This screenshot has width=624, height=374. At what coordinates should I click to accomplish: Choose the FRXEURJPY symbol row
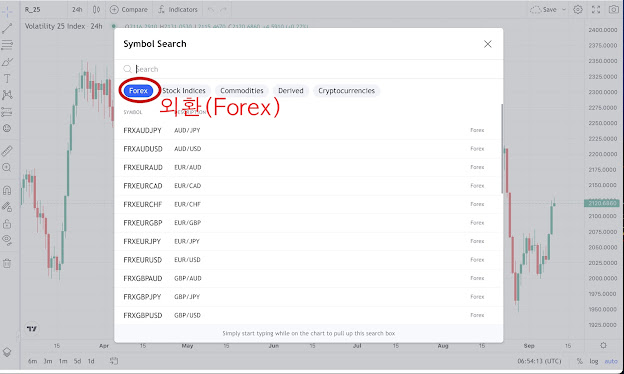tap(307, 242)
